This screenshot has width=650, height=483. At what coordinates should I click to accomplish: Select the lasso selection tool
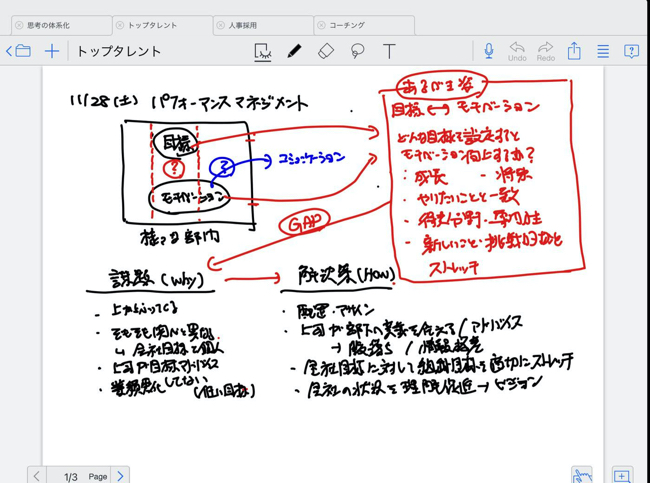357,51
